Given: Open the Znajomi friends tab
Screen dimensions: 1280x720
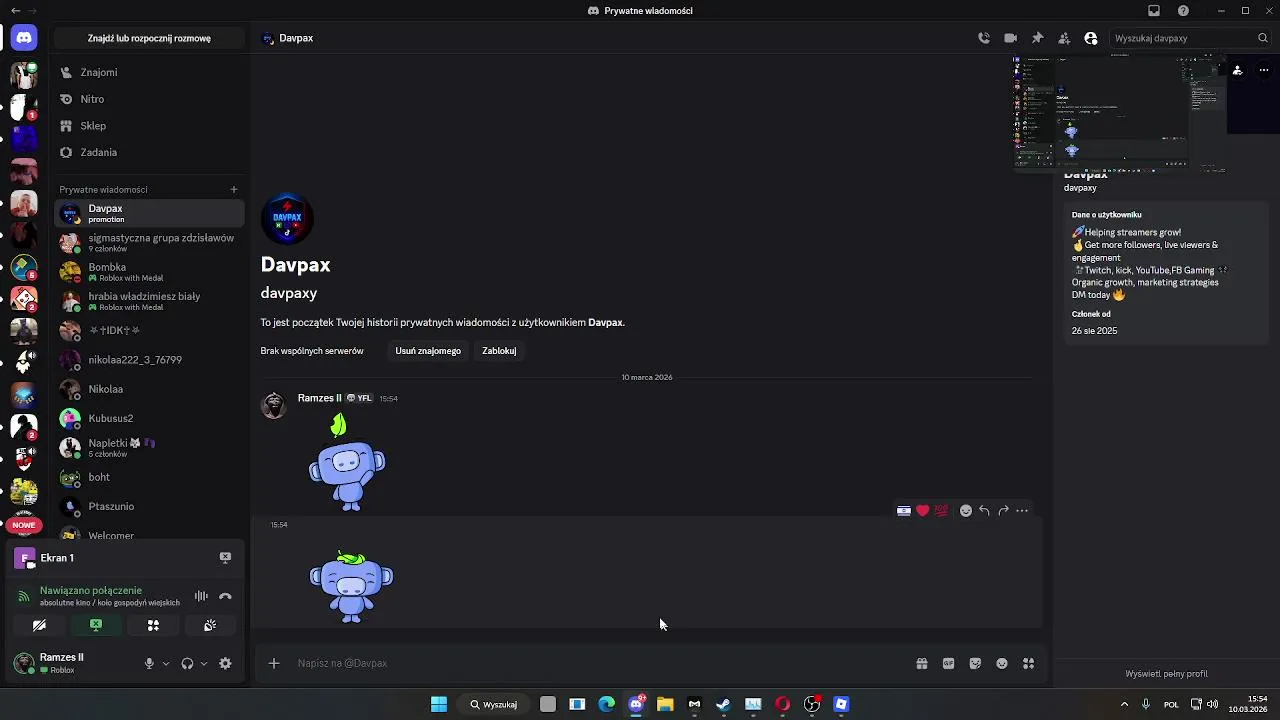Looking at the screenshot, I should 149,72.
